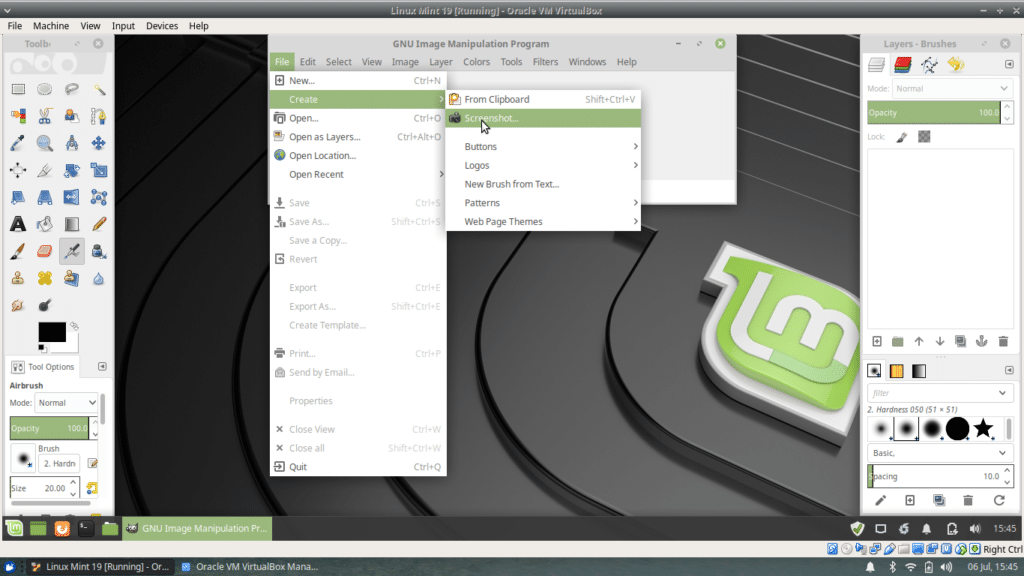Toggle lock pixels for the active layer
The image size is (1024, 576).
click(x=901, y=135)
